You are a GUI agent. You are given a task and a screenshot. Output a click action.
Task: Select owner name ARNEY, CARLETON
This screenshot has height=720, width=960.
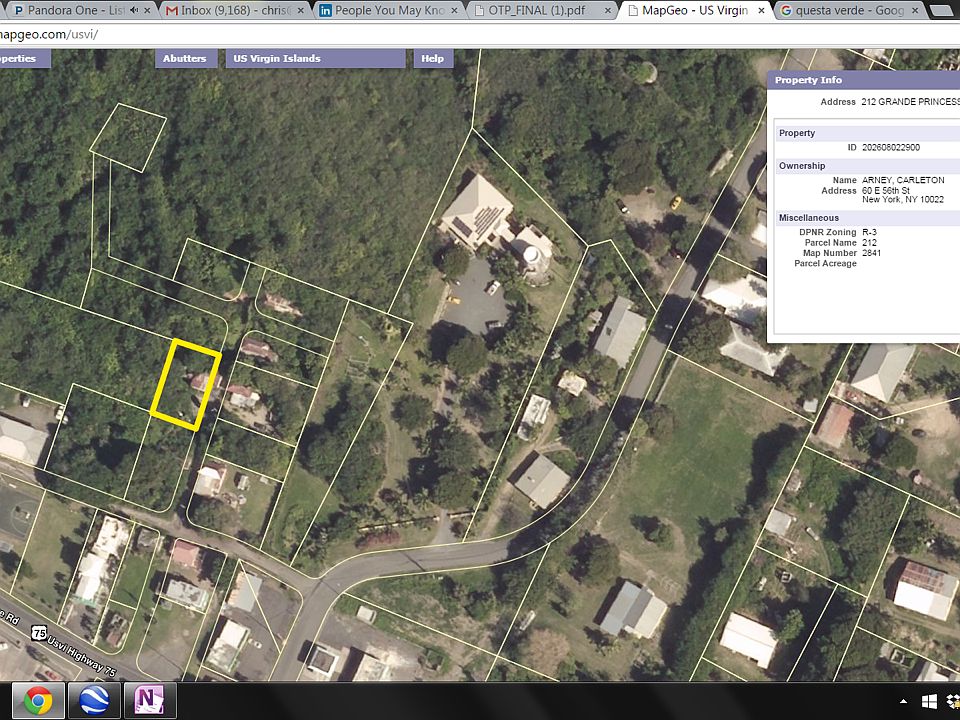click(903, 180)
